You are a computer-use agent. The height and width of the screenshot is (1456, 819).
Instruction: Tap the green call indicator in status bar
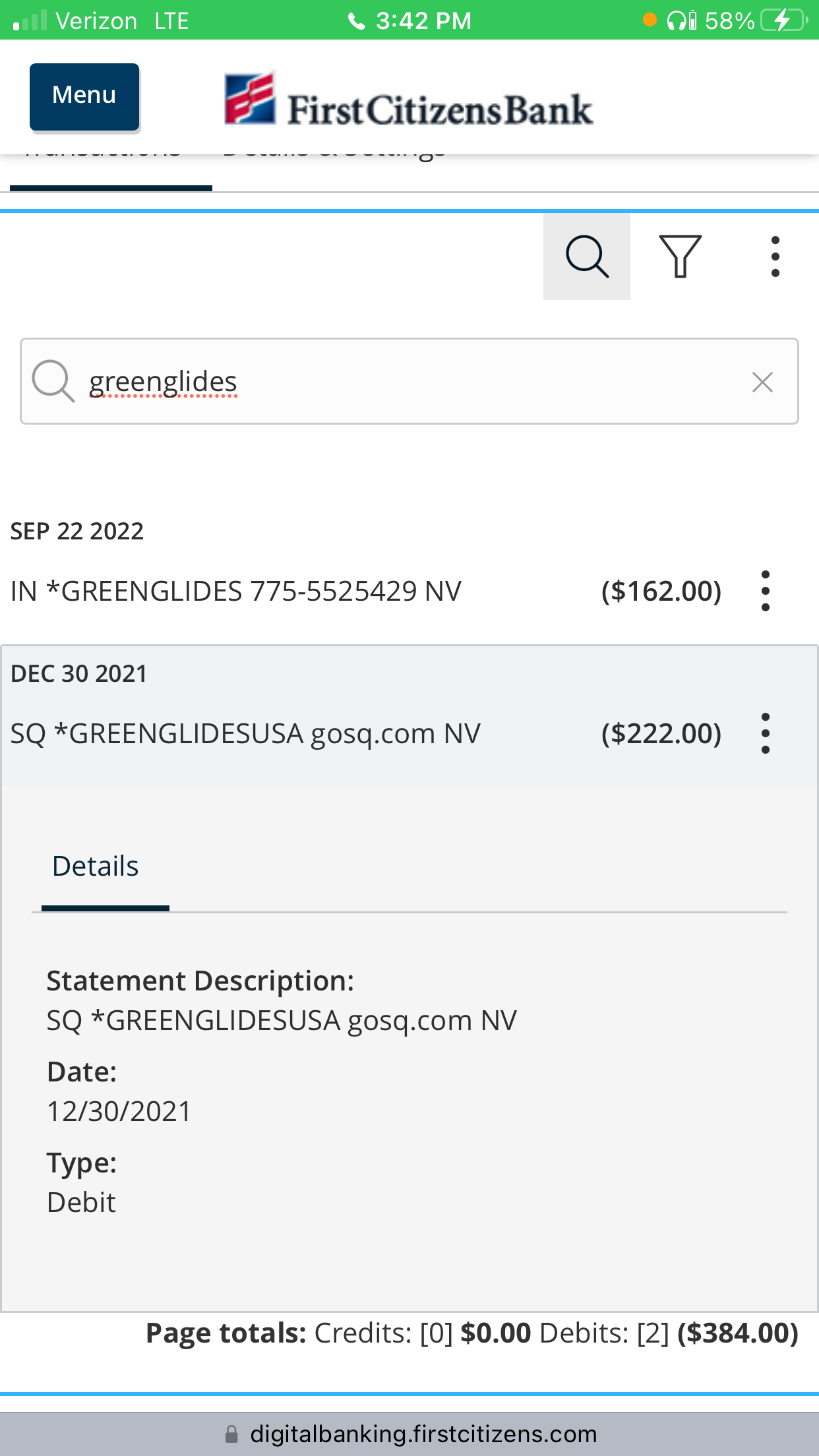pyautogui.click(x=409, y=20)
